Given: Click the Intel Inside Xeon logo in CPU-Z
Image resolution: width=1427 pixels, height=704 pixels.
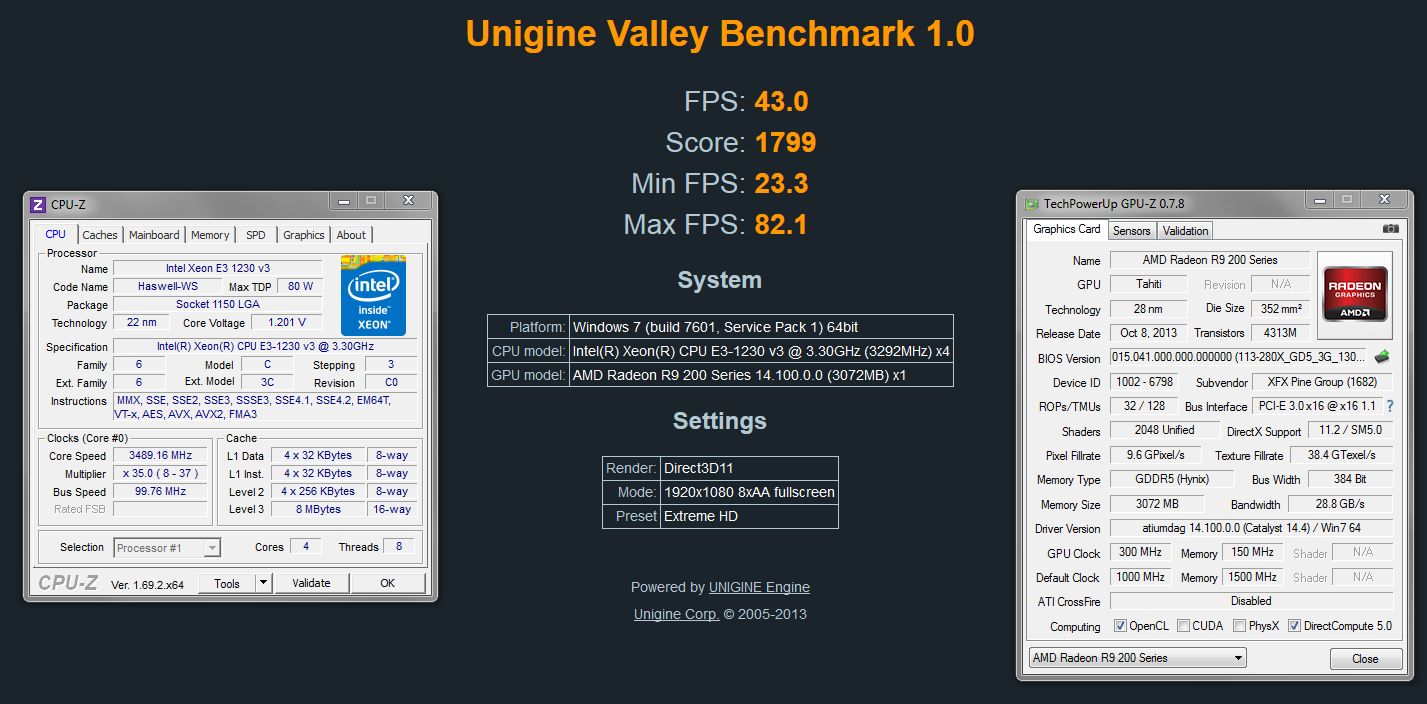Looking at the screenshot, I should click(373, 295).
